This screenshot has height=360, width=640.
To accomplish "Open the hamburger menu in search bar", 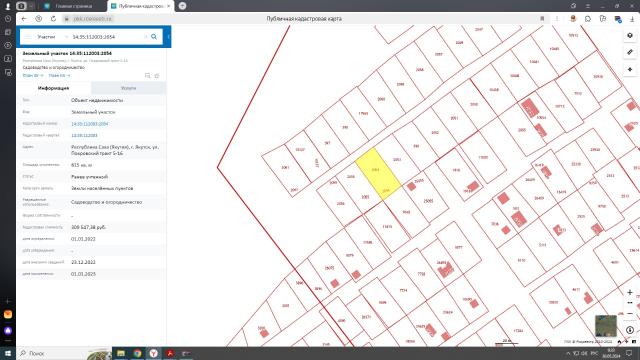I will click(x=28, y=37).
